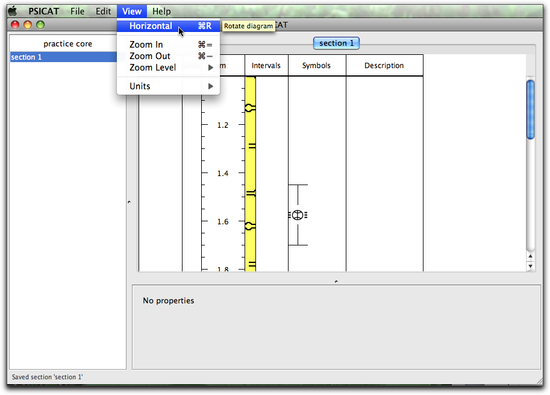Select the circled-cross symbol in Symbols column

pos(298,215)
